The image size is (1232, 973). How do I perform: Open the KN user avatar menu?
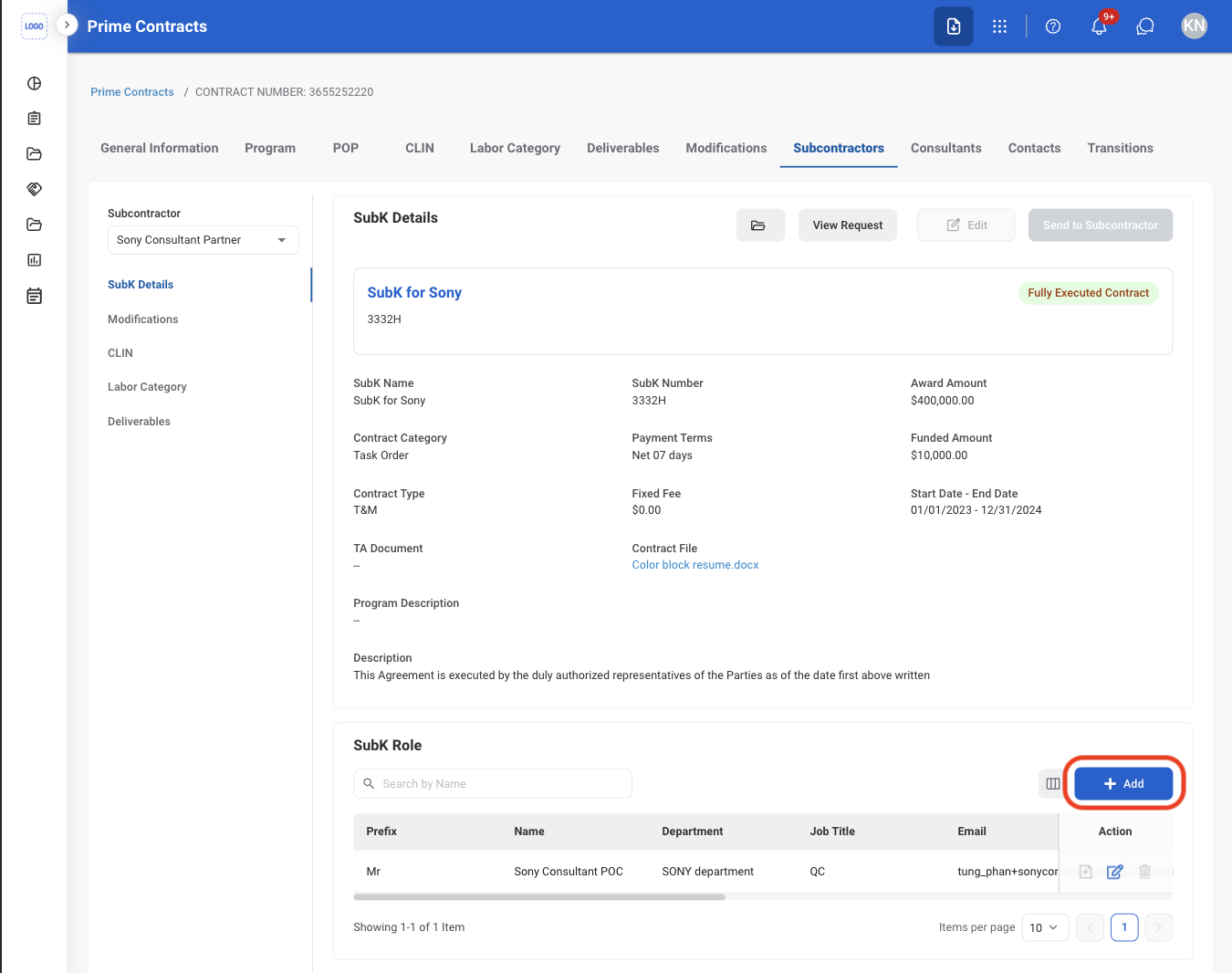click(1194, 26)
